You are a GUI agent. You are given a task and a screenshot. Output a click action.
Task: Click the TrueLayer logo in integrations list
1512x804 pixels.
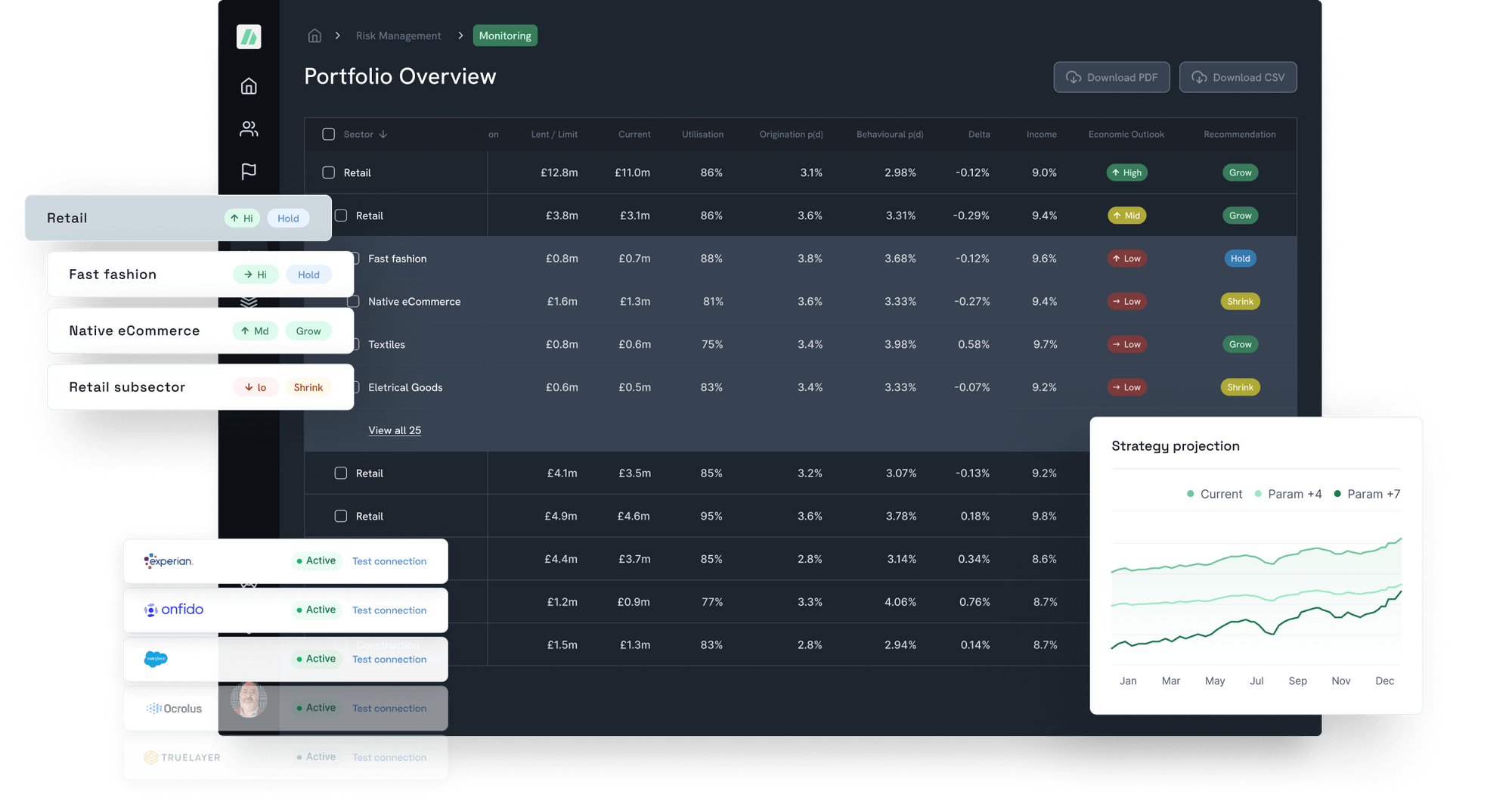(181, 757)
